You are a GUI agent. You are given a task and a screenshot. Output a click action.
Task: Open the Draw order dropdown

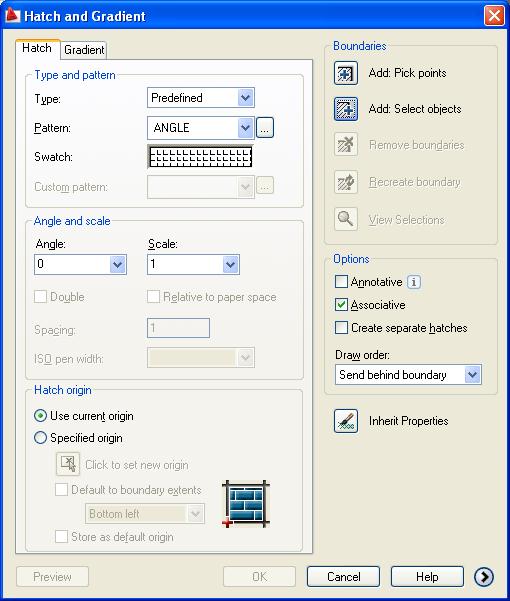point(408,374)
